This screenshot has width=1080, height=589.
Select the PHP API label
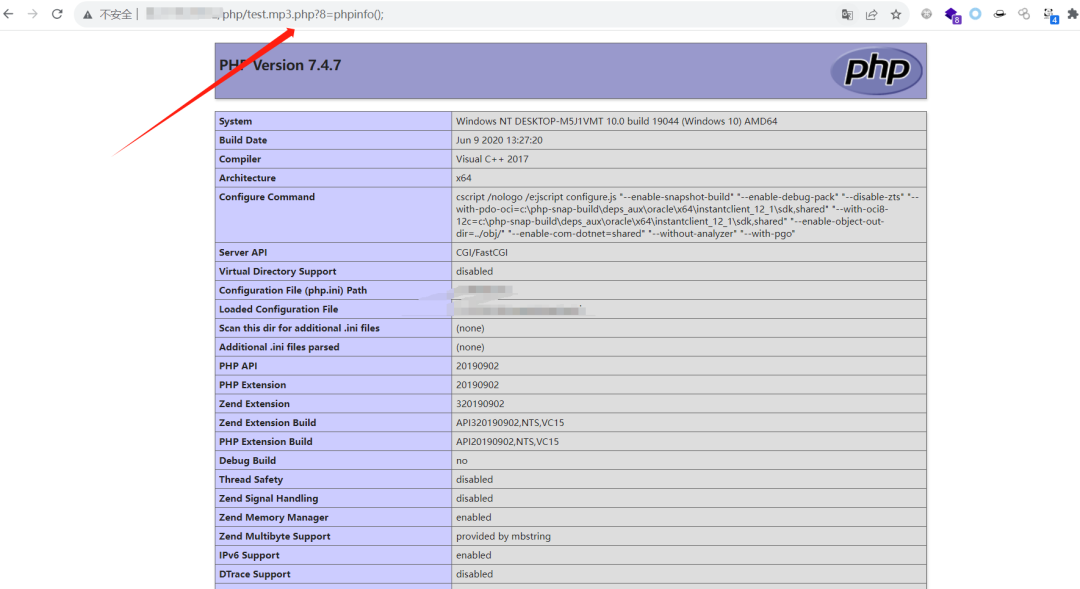[x=238, y=366]
